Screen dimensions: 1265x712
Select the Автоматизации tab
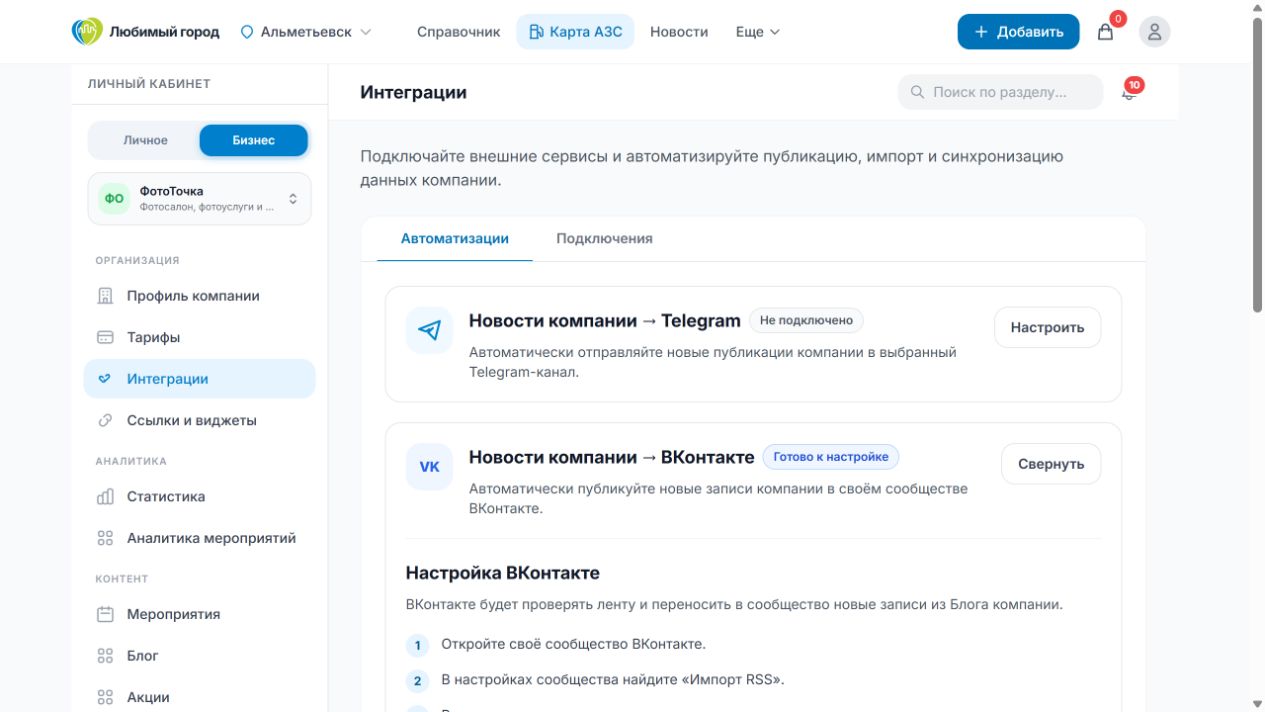(455, 239)
